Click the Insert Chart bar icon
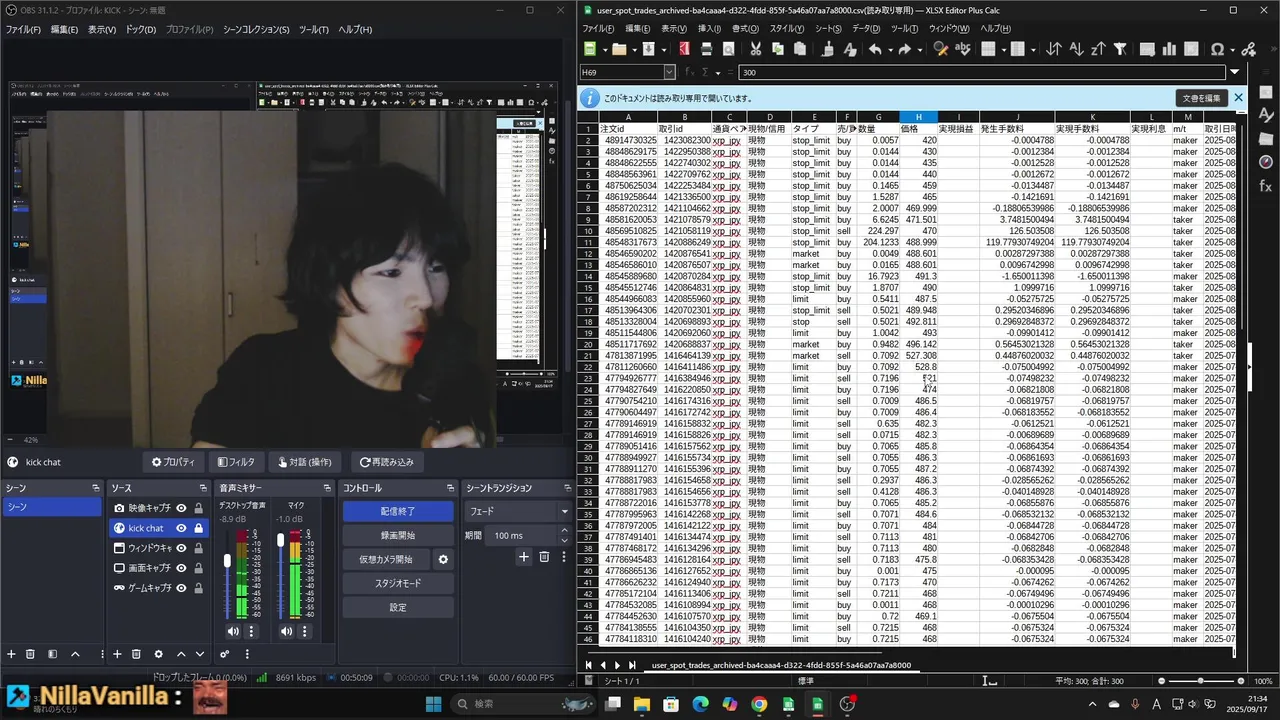1280x720 pixels. tap(1169, 49)
